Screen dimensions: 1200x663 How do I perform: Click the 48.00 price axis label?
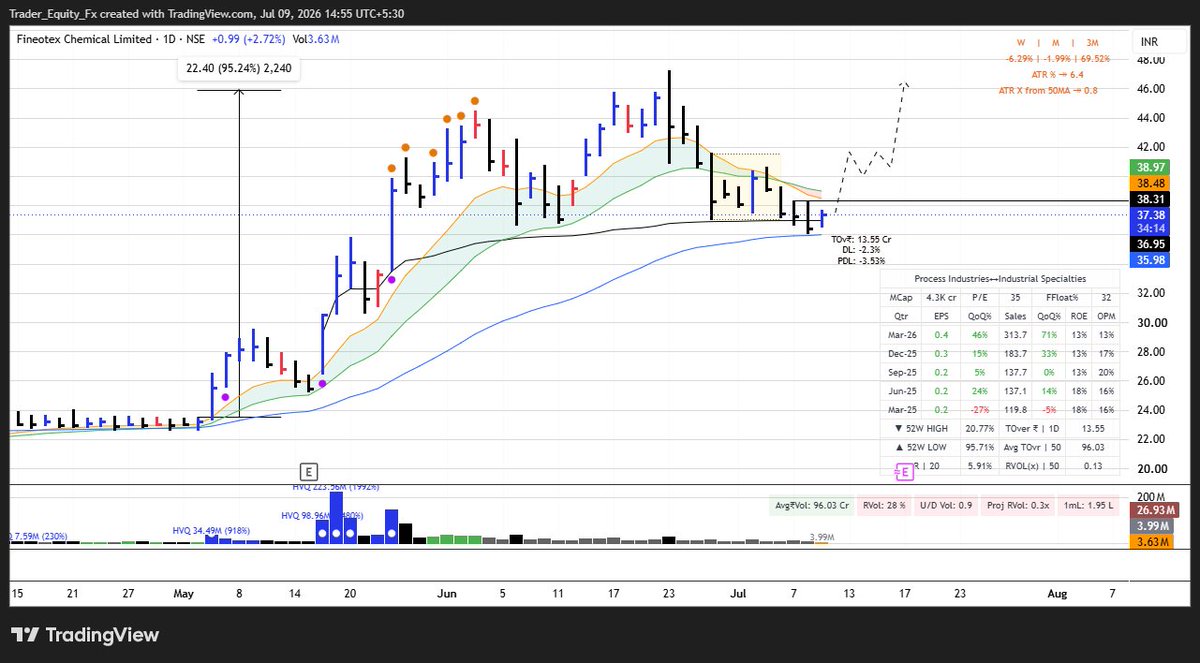tap(1152, 60)
